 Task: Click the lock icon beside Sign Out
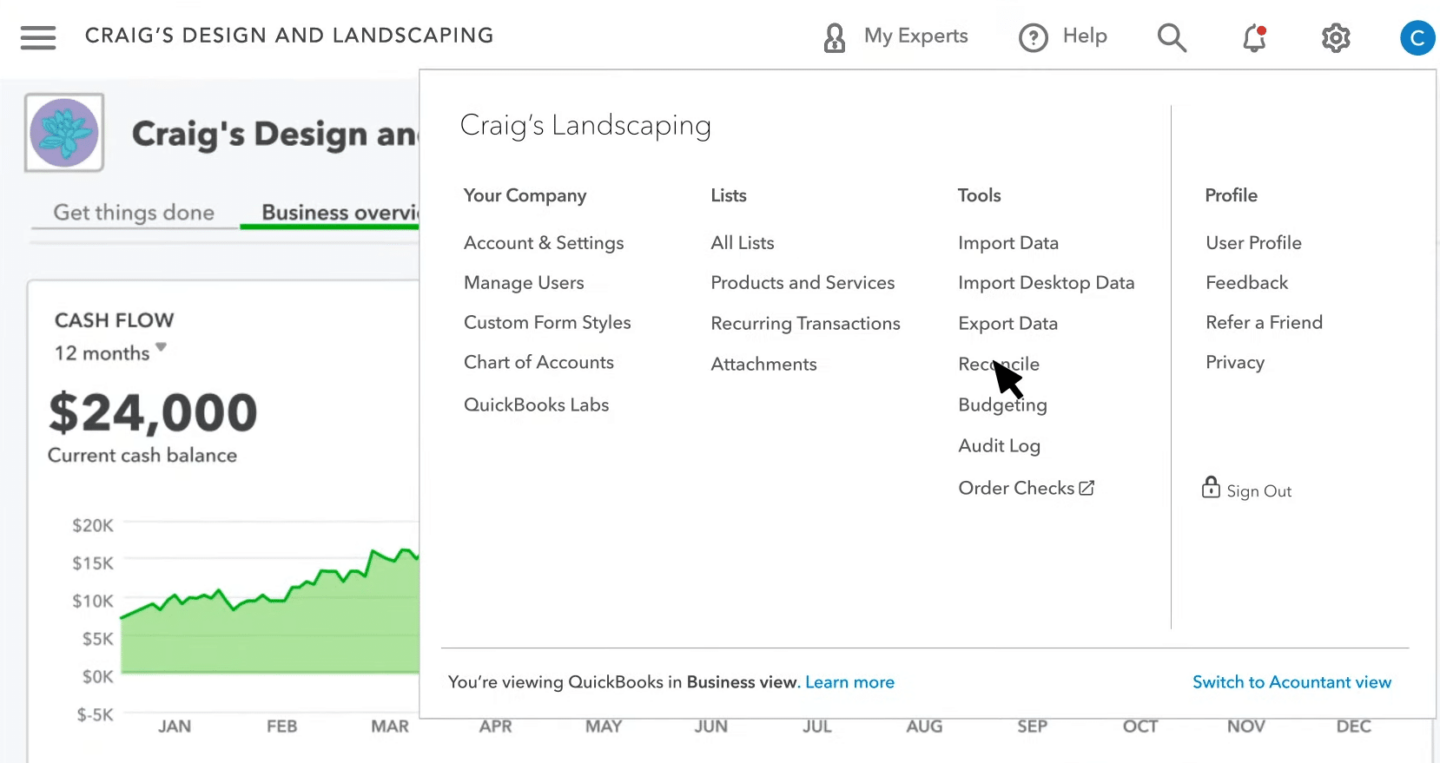[1211, 487]
